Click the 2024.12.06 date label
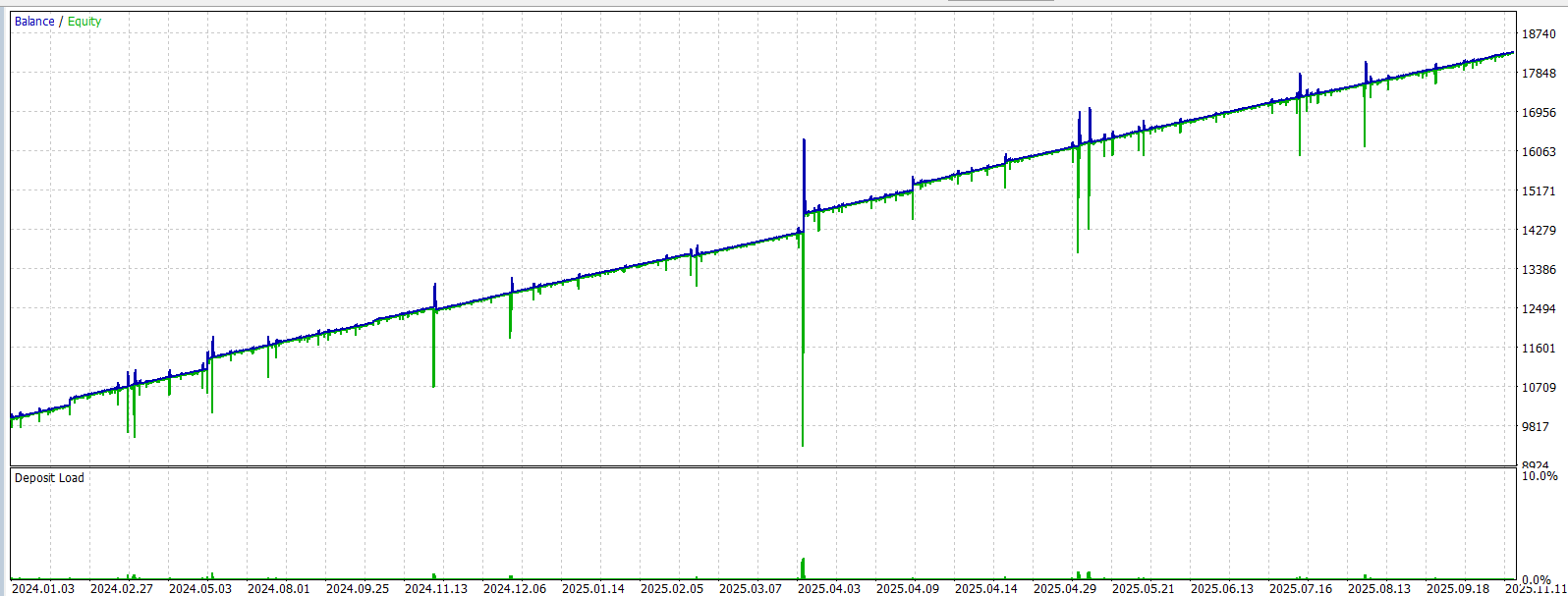This screenshot has height=596, width=1568. pyautogui.click(x=515, y=589)
